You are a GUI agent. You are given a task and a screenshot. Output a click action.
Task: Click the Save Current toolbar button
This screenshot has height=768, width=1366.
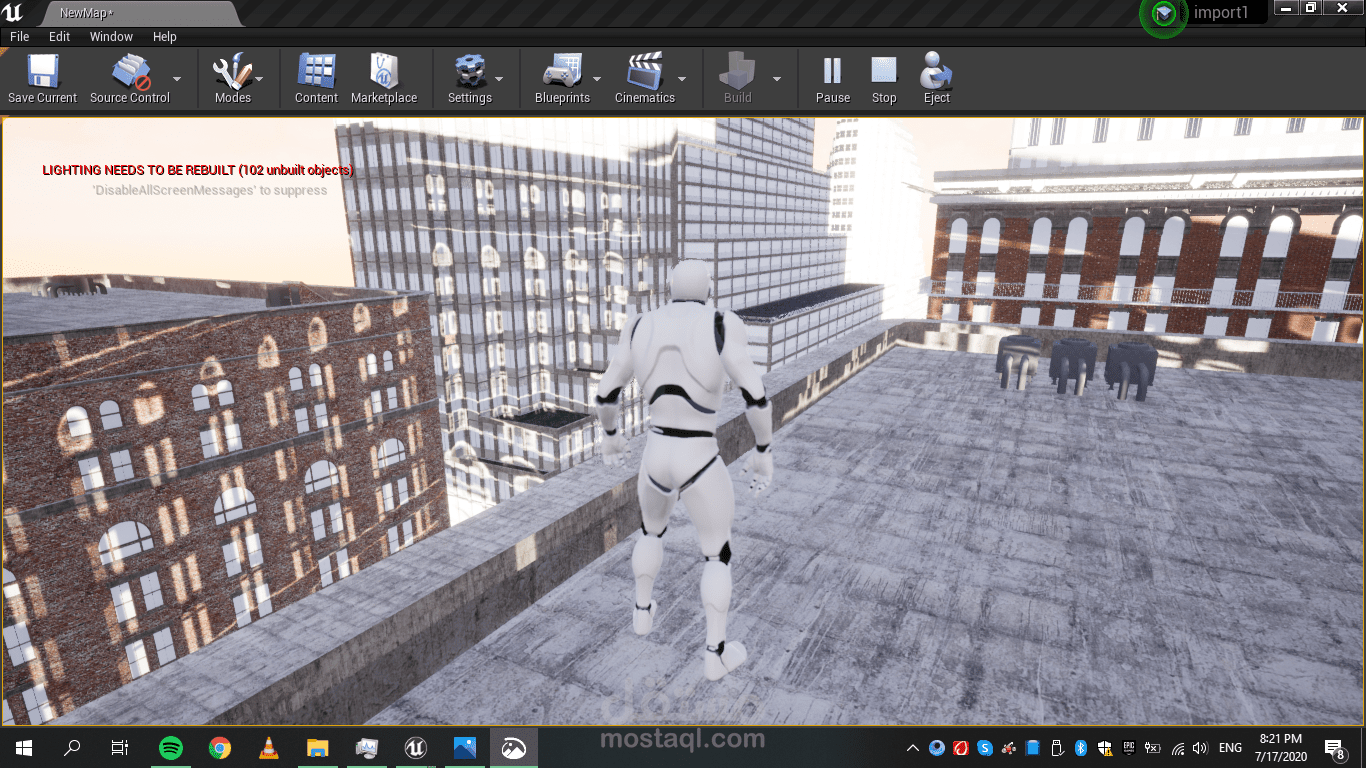click(42, 78)
